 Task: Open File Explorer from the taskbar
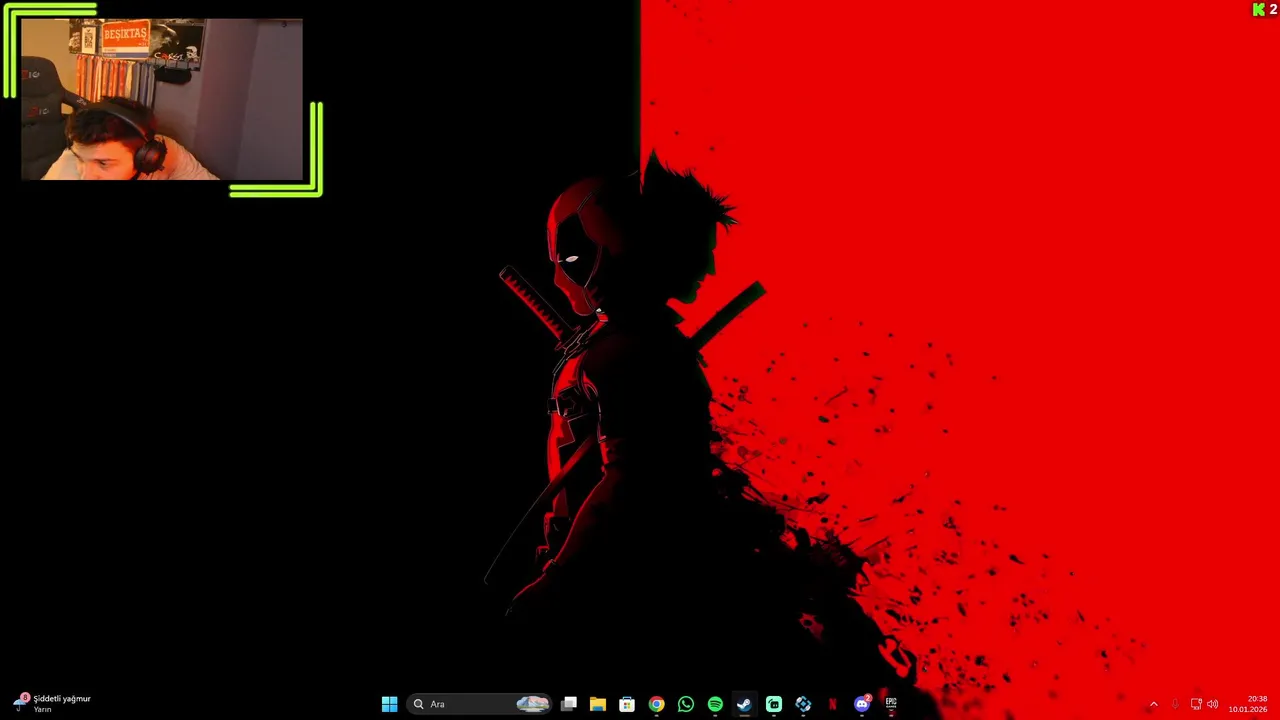(x=598, y=704)
